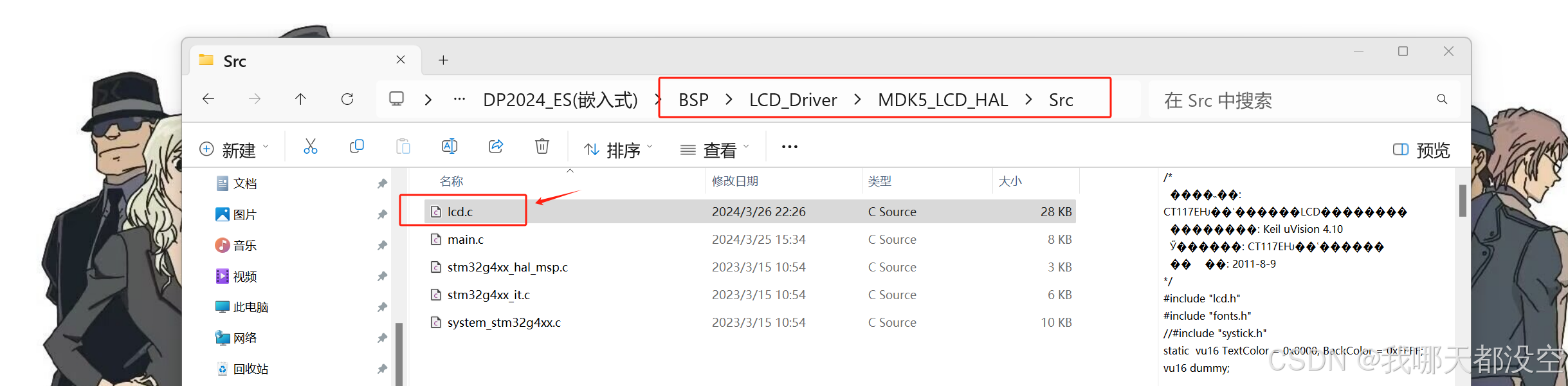The image size is (1568, 386).
Task: Select the main.c file
Action: click(750, 239)
